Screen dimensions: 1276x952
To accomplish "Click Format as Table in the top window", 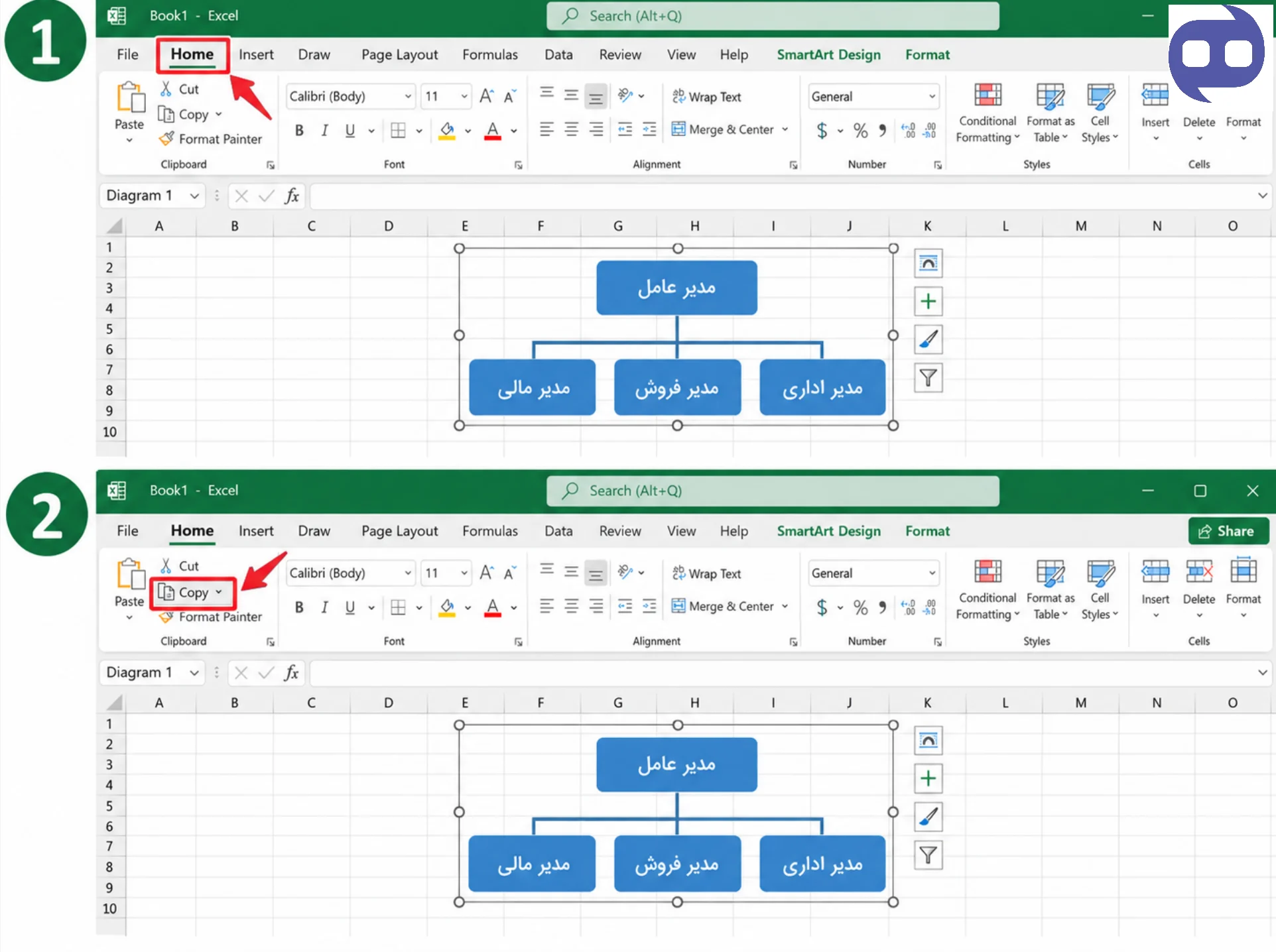I will [x=1051, y=113].
